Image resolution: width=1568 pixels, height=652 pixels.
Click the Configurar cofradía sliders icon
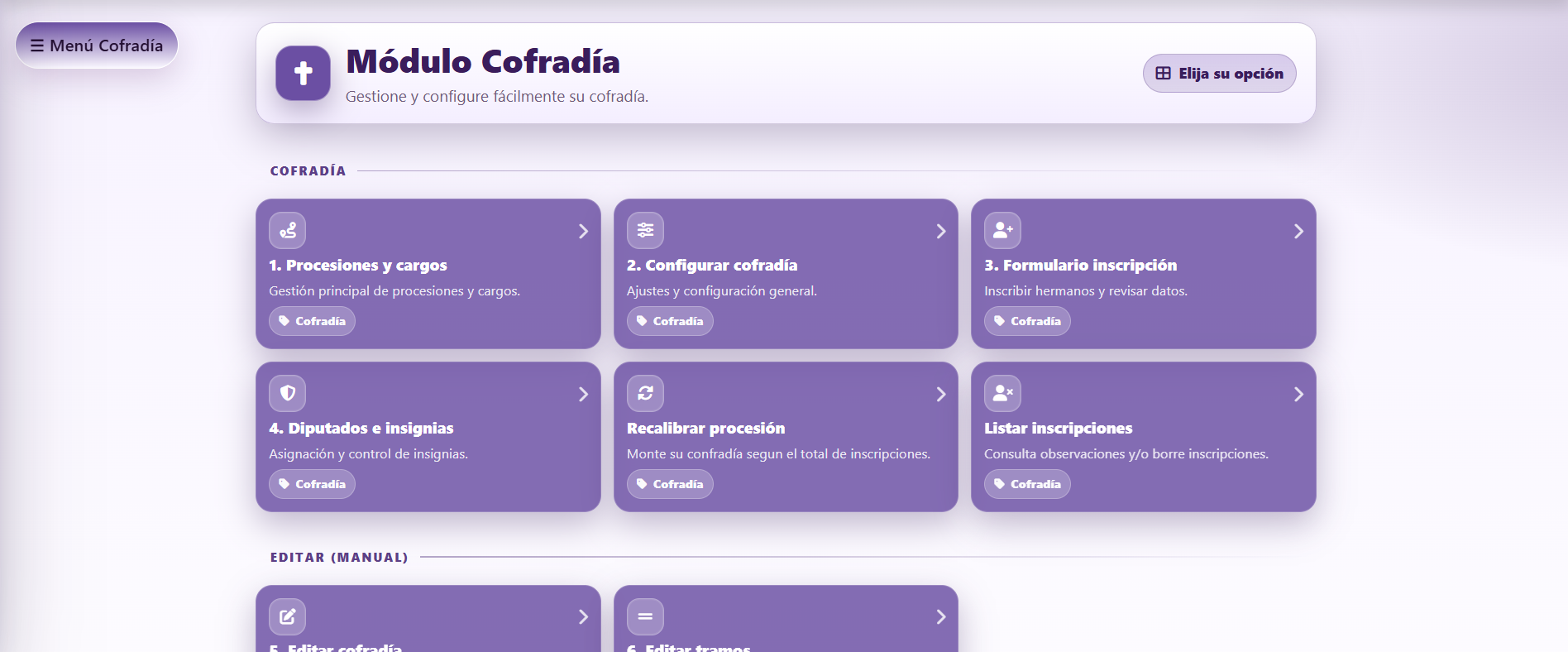click(645, 231)
